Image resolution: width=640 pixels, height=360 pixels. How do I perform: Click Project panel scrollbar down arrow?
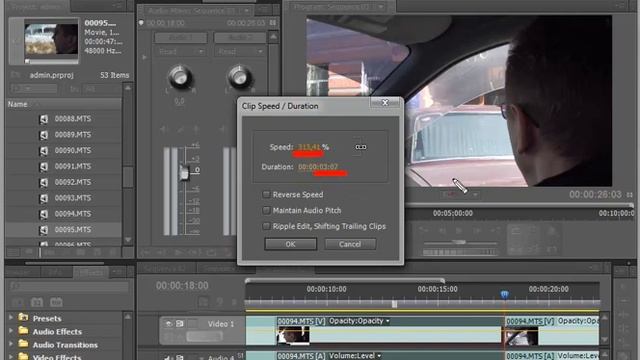point(128,240)
